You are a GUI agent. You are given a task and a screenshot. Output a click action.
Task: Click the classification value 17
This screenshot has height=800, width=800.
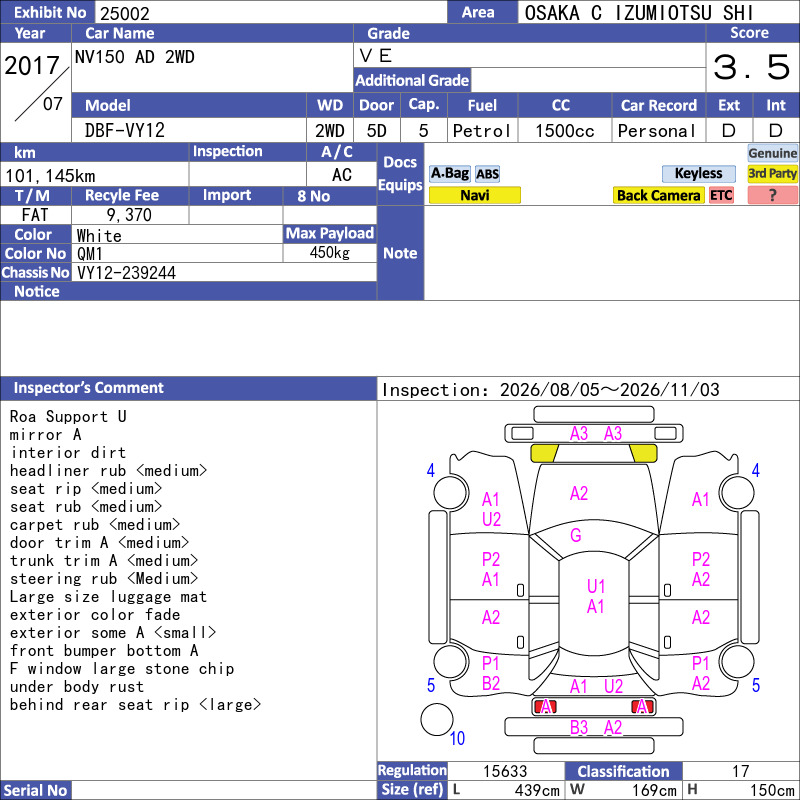tap(740, 771)
